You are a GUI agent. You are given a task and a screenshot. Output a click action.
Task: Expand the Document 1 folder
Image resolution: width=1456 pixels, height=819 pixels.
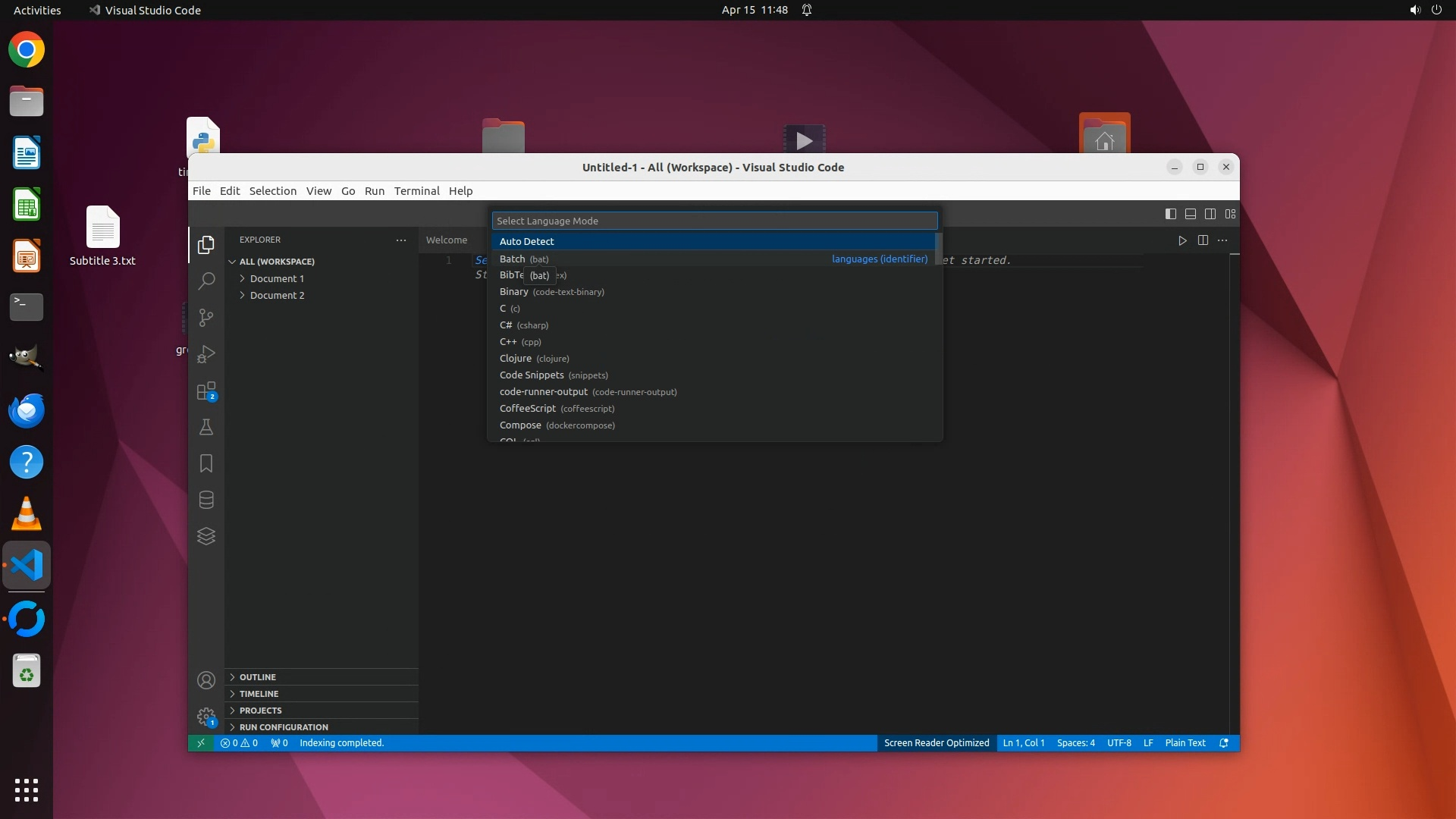point(277,278)
